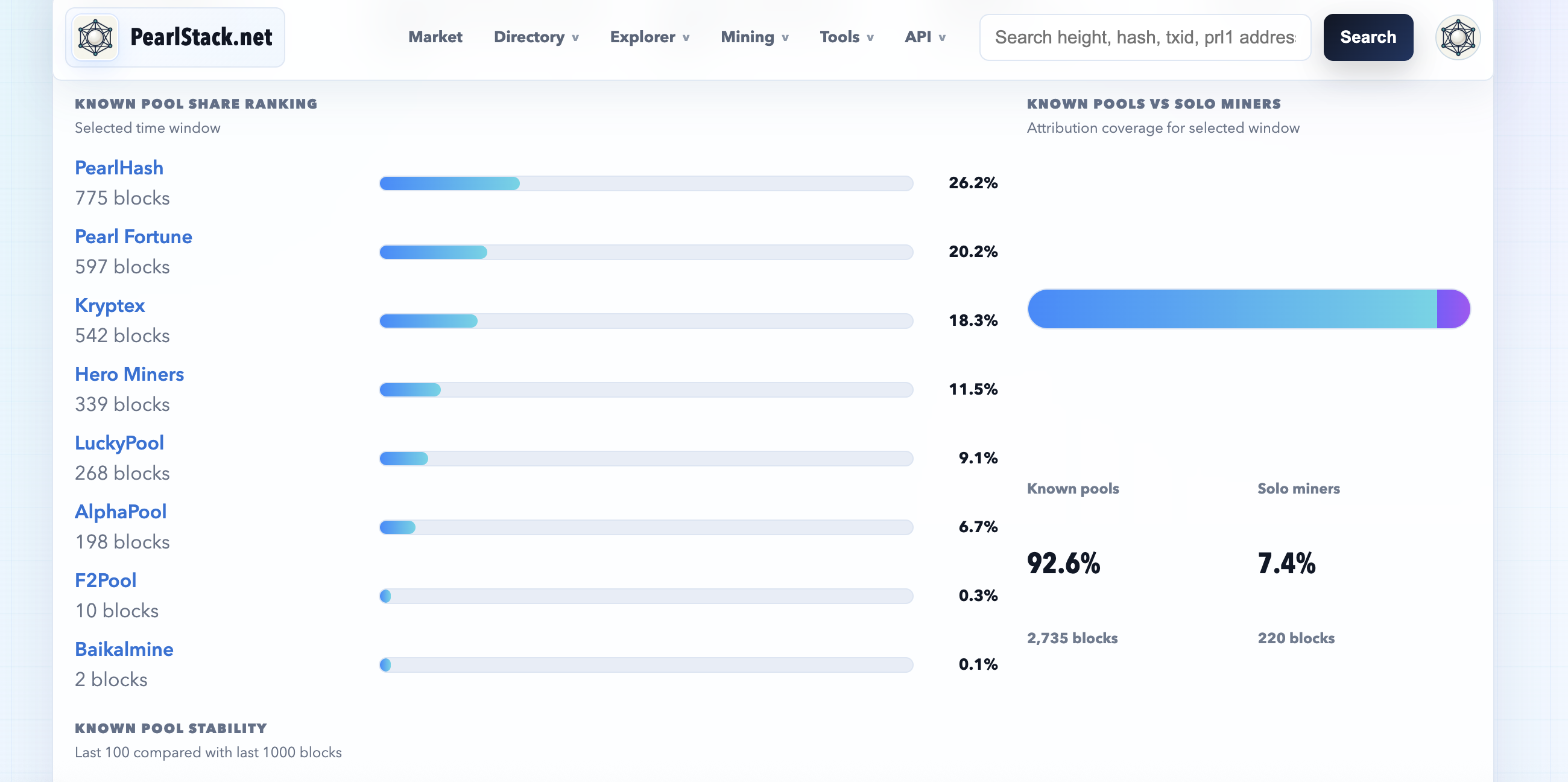Open the Baikalmine pool link
The height and width of the screenshot is (782, 1568).
coord(124,649)
